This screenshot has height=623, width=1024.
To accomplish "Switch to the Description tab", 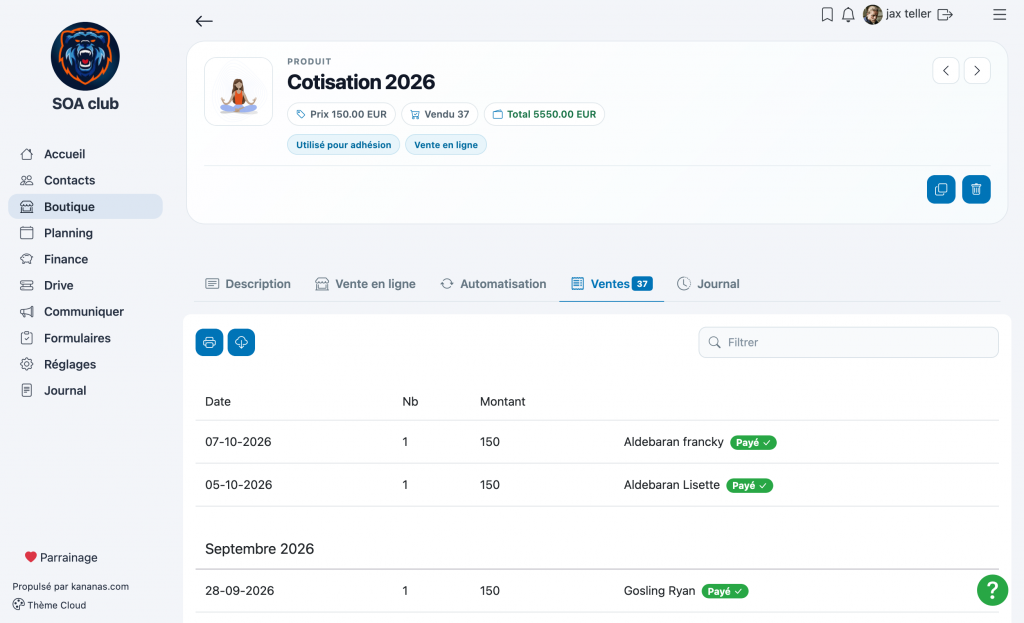I will click(x=248, y=284).
